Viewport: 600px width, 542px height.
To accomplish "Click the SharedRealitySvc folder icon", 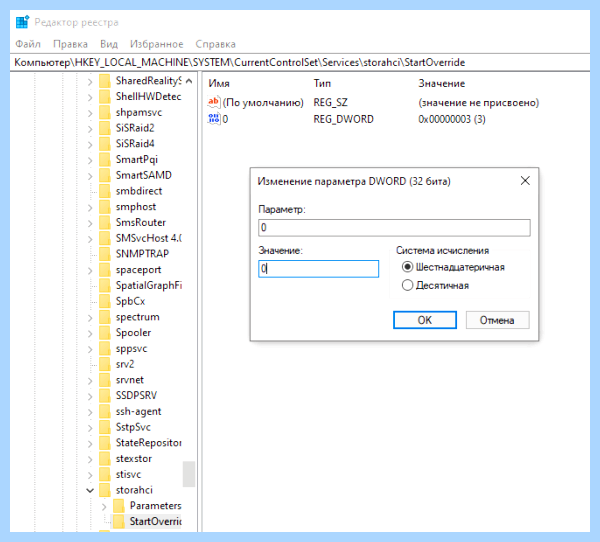I will click(104, 81).
